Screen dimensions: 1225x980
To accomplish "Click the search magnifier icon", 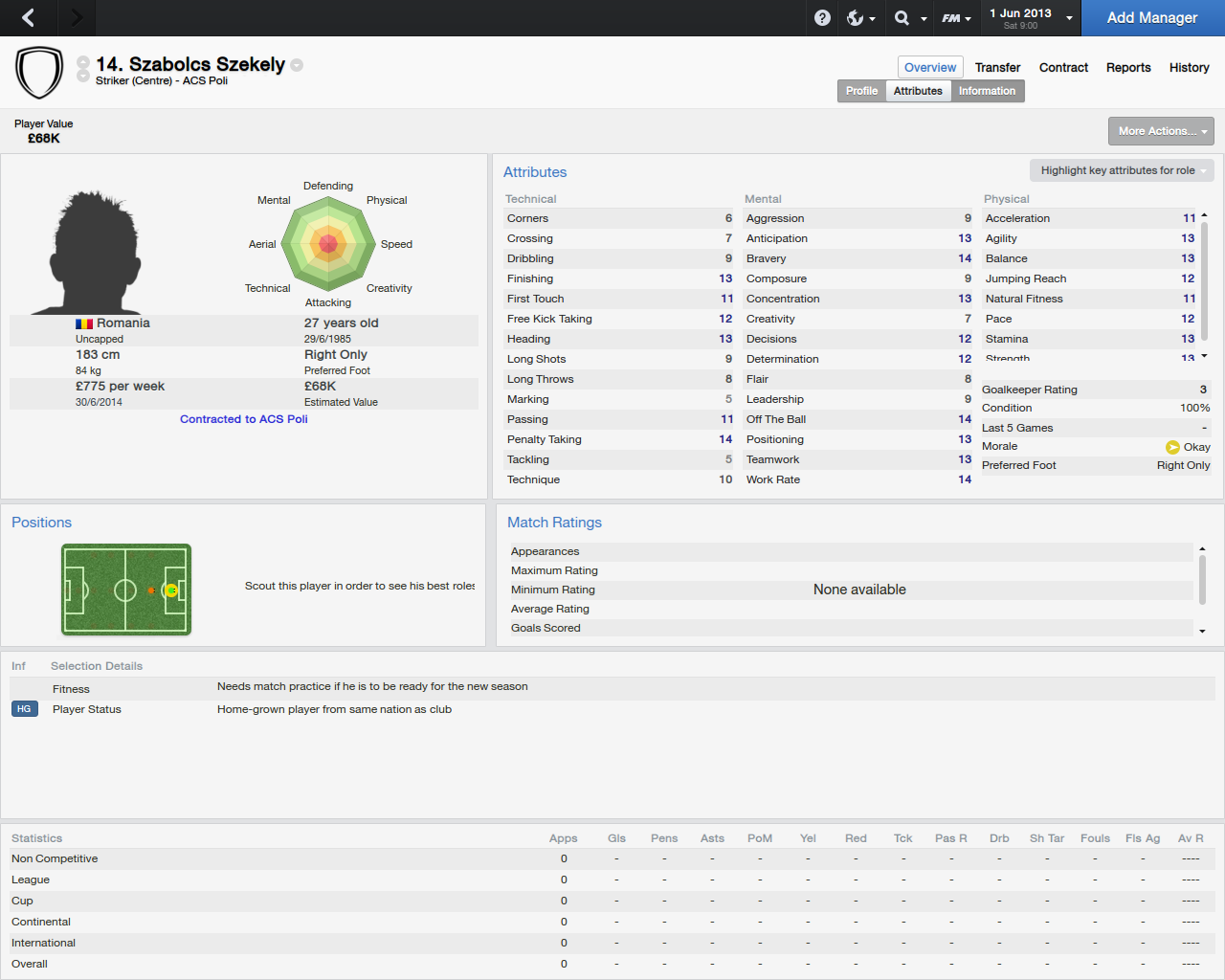I will pos(902,17).
